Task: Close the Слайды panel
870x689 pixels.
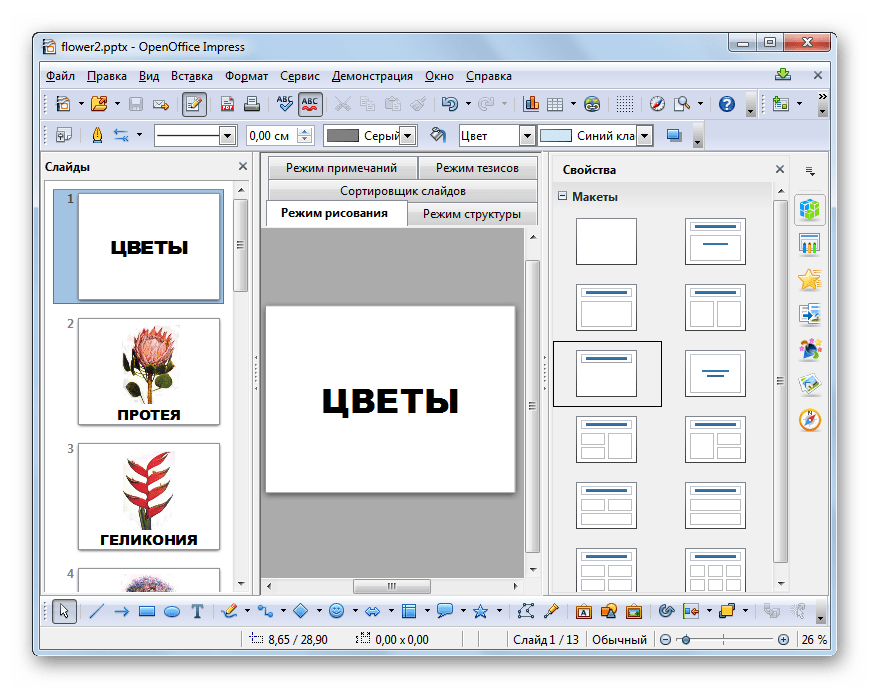Action: [x=242, y=166]
